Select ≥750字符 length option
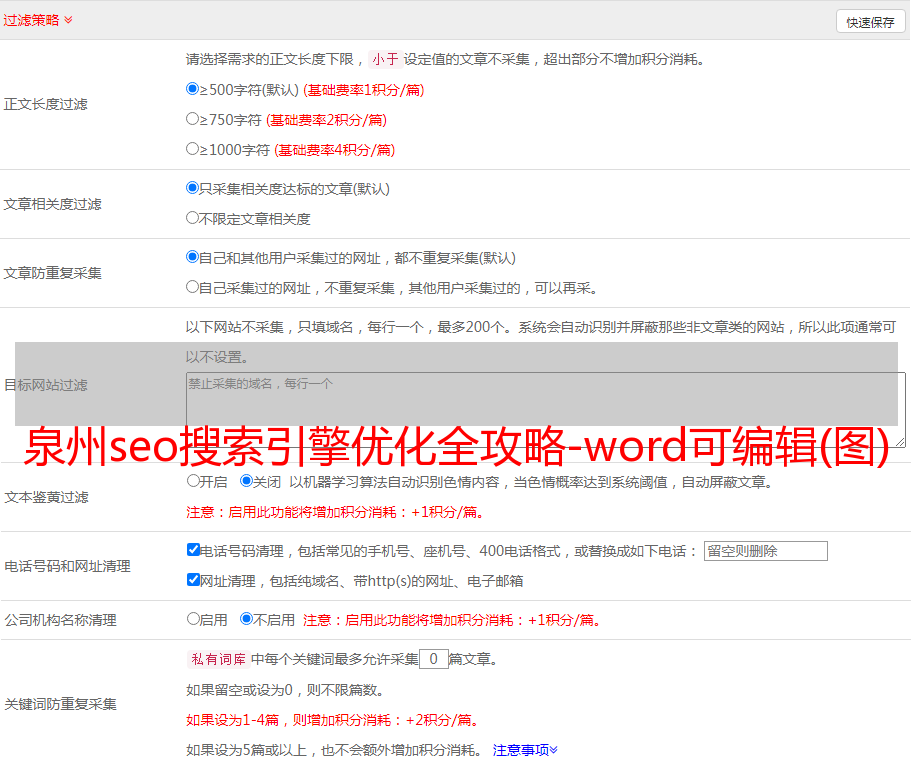 [x=193, y=119]
